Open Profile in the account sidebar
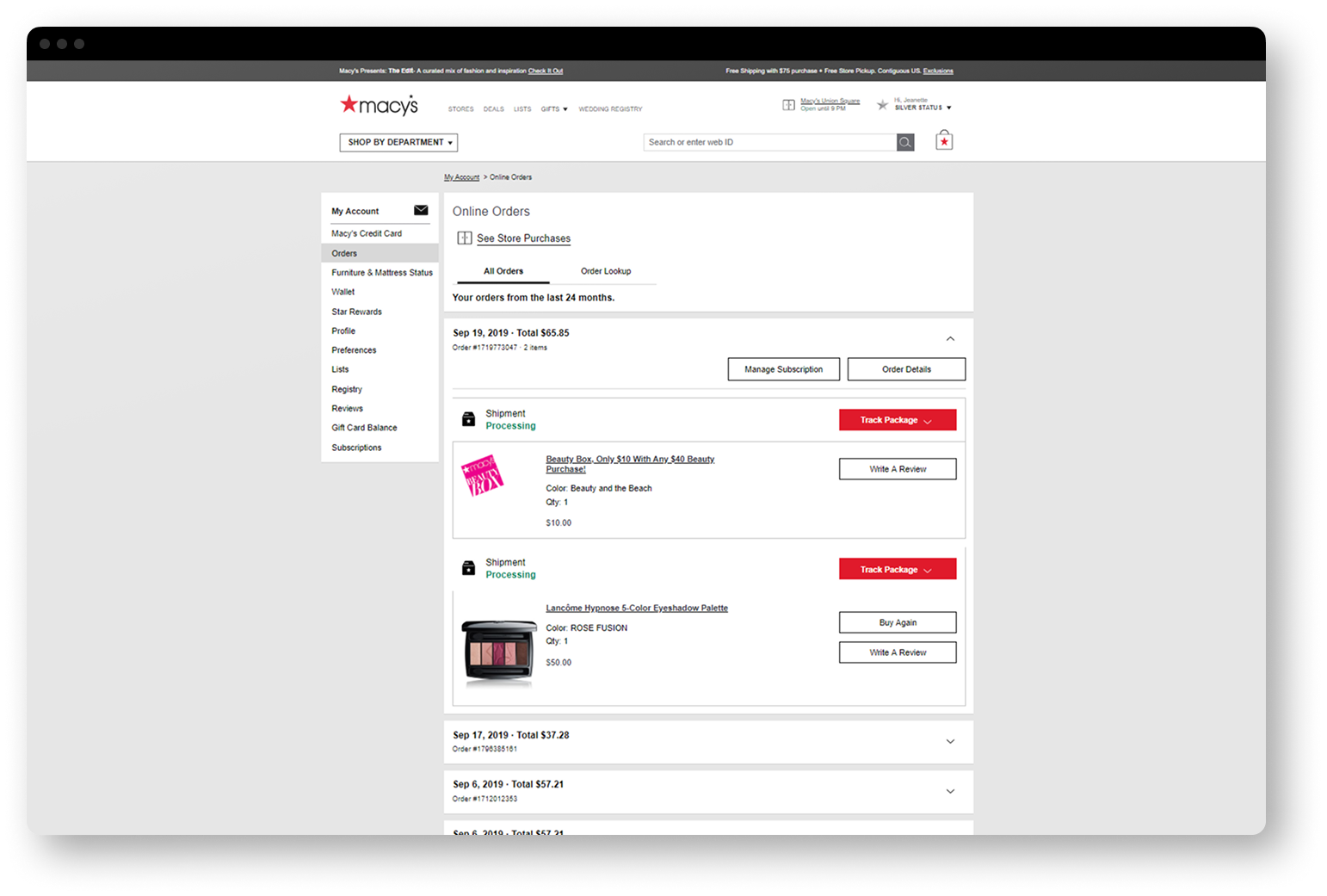Image resolution: width=1327 pixels, height=896 pixels. [343, 331]
